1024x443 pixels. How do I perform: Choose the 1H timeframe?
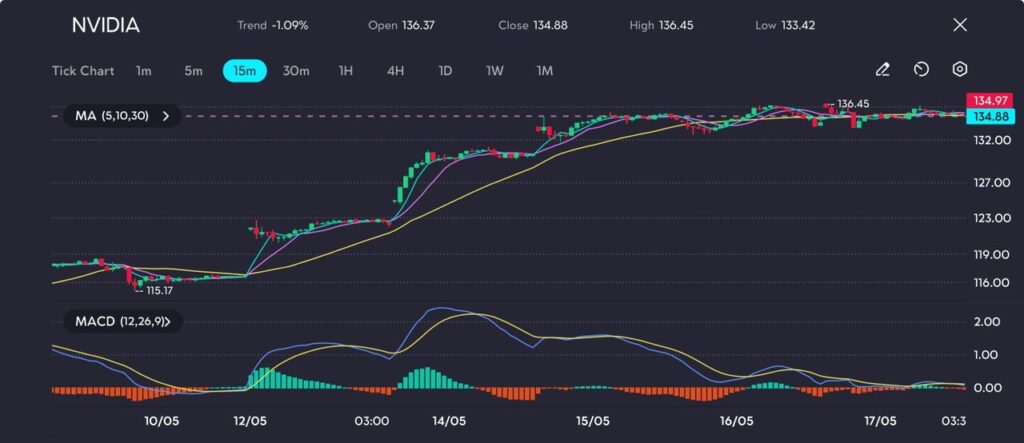[346, 71]
